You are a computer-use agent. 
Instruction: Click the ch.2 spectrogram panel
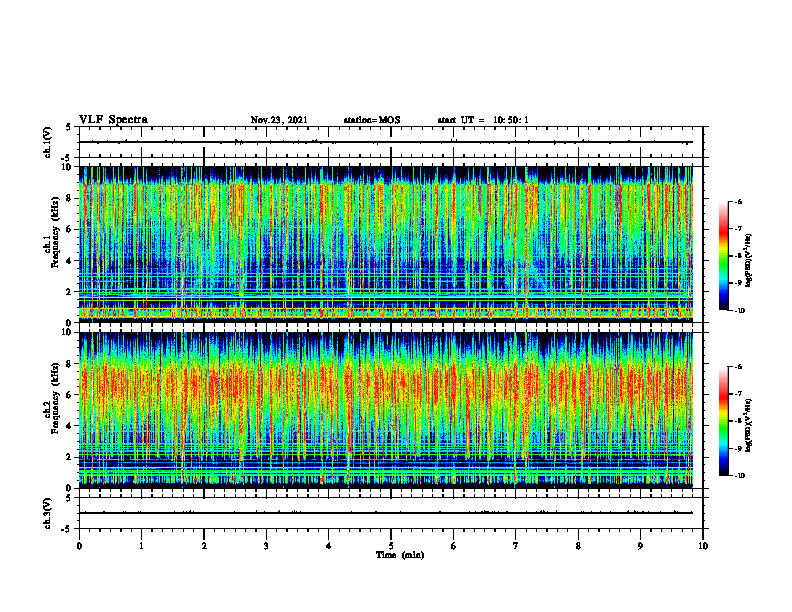pyautogui.click(x=386, y=410)
